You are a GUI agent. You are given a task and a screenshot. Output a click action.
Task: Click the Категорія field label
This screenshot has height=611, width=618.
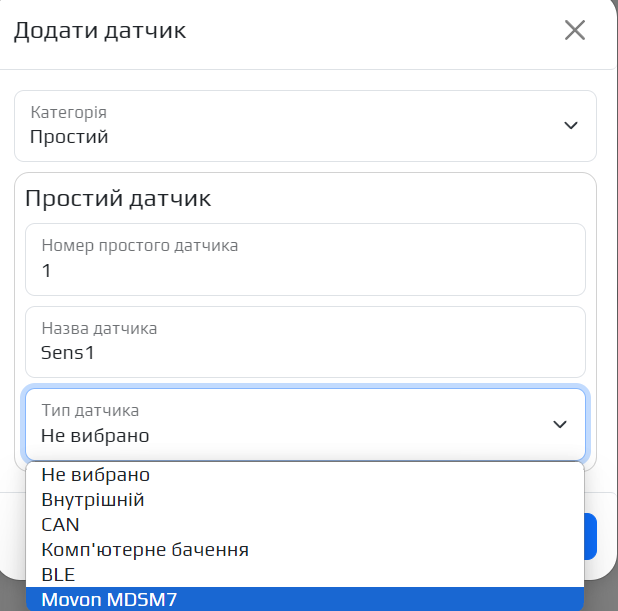coord(68,113)
